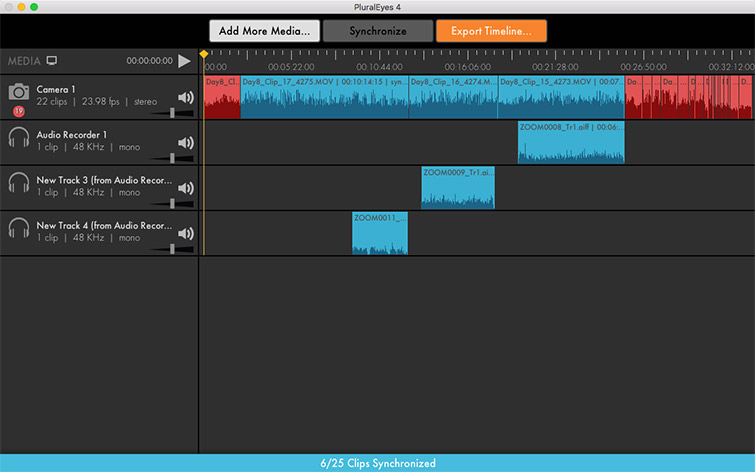Click the New Track 3 track name
Screen dimensions: 755x472
click(x=104, y=180)
